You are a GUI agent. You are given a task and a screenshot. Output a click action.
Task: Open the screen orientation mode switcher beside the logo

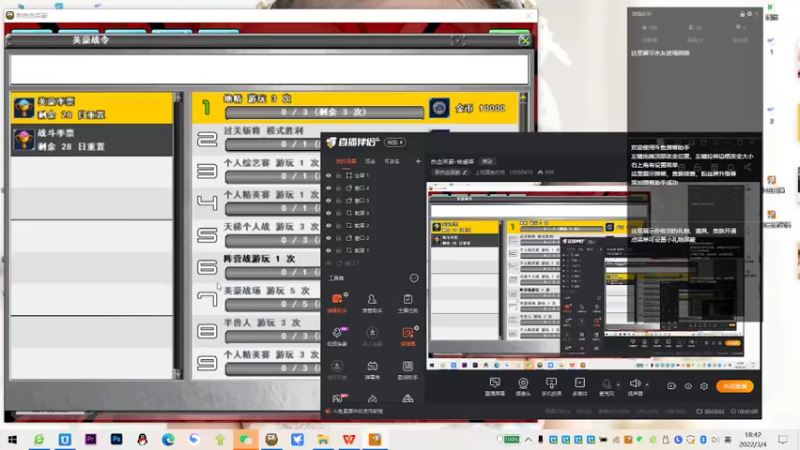[x=395, y=142]
